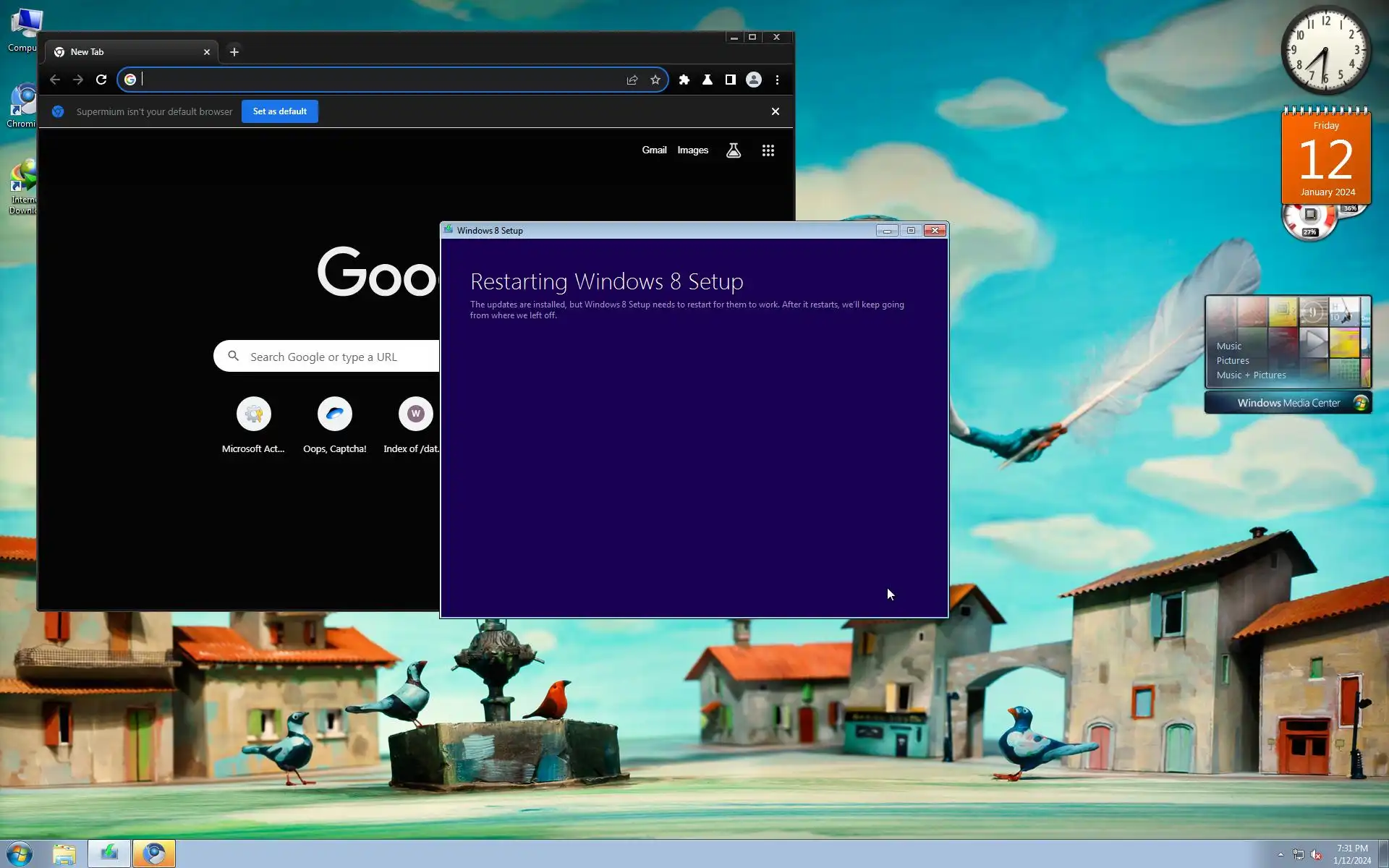Image resolution: width=1389 pixels, height=868 pixels.
Task: Open the three-dot browser menu
Action: 777,80
